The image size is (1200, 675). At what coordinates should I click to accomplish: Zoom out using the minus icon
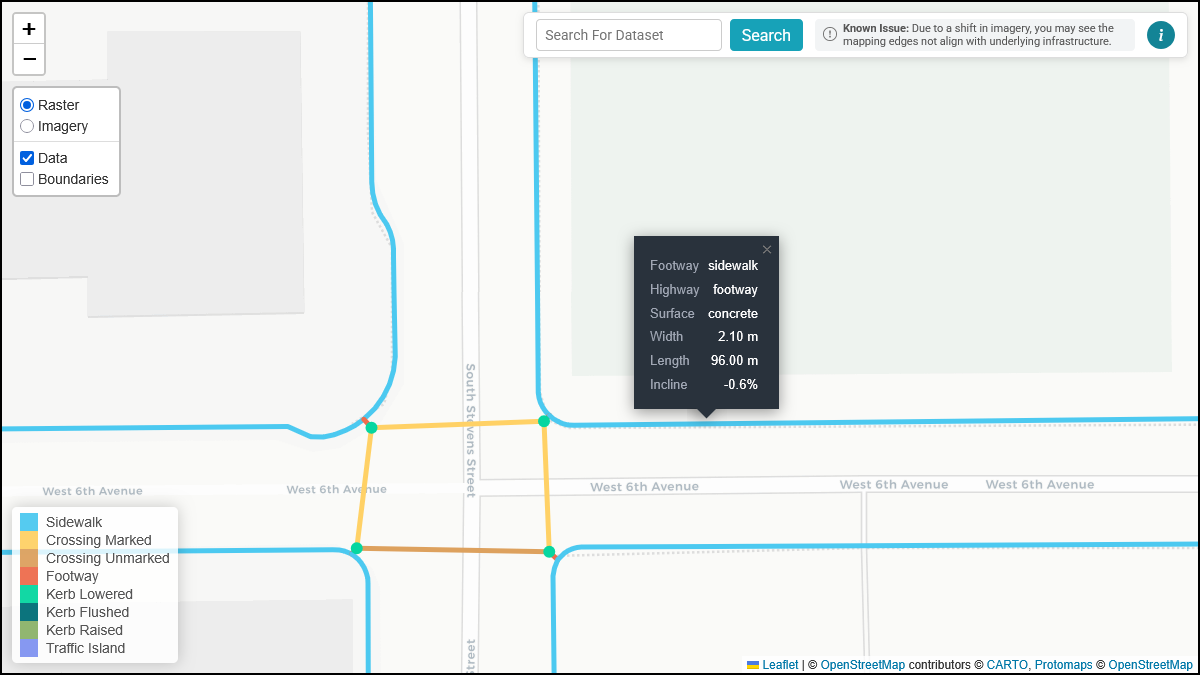click(29, 59)
